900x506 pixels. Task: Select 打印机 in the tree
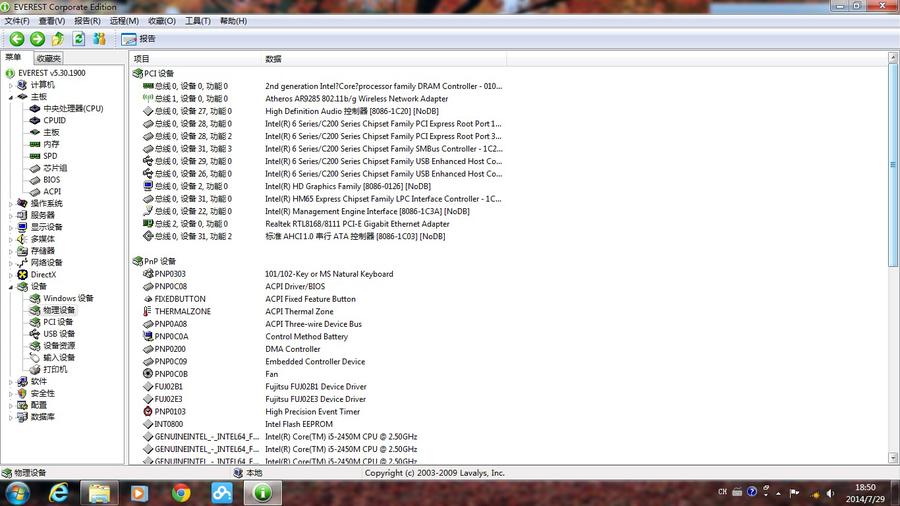point(55,369)
